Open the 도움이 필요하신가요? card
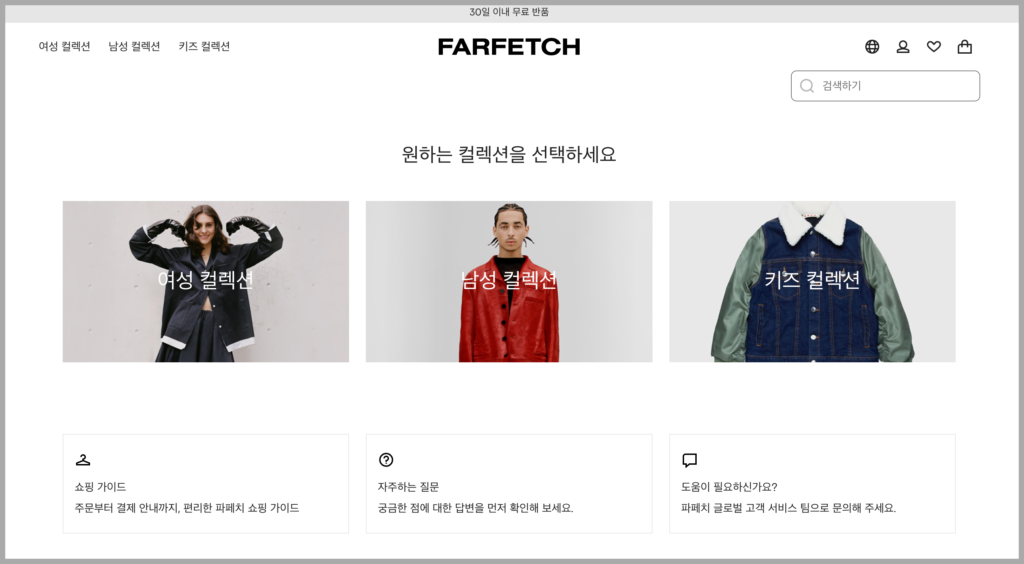The height and width of the screenshot is (564, 1024). pyautogui.click(x=812, y=484)
